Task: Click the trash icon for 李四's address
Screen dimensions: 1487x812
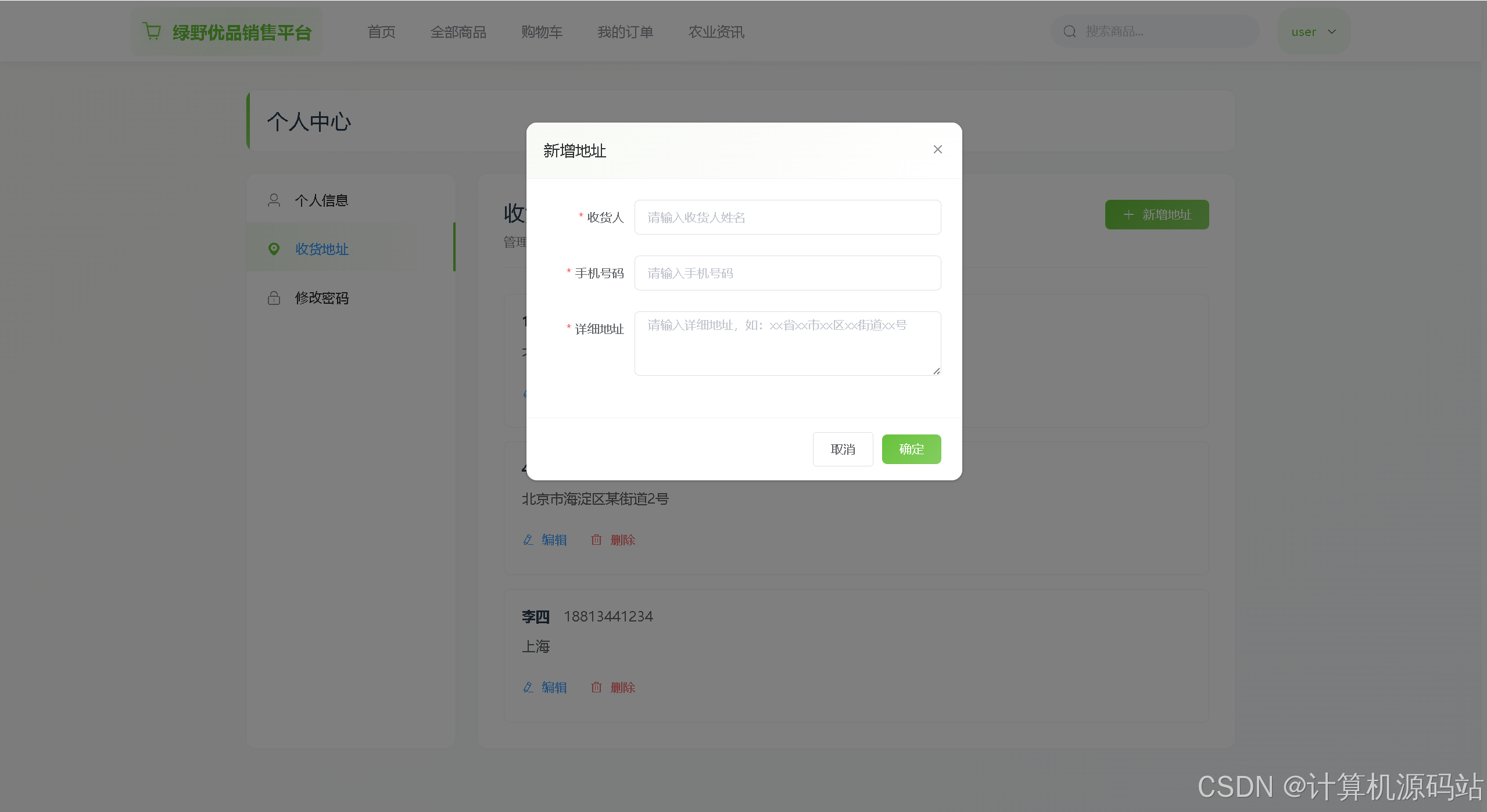Action: tap(596, 687)
